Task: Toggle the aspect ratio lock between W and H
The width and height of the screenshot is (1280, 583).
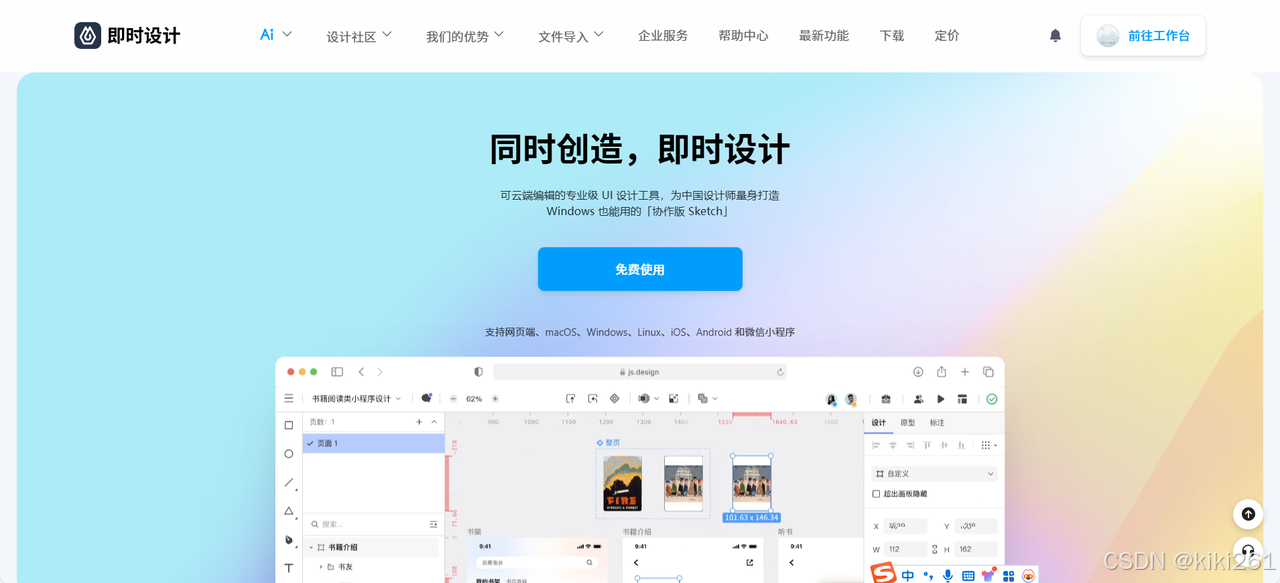Action: (934, 549)
